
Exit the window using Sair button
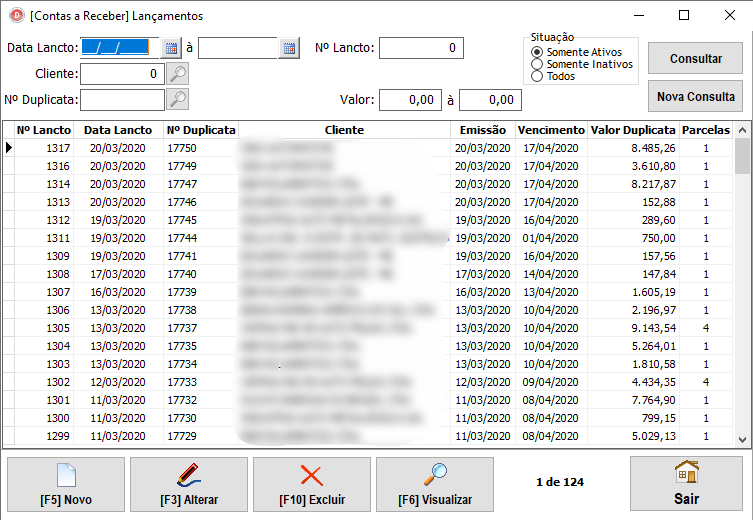[x=686, y=484]
